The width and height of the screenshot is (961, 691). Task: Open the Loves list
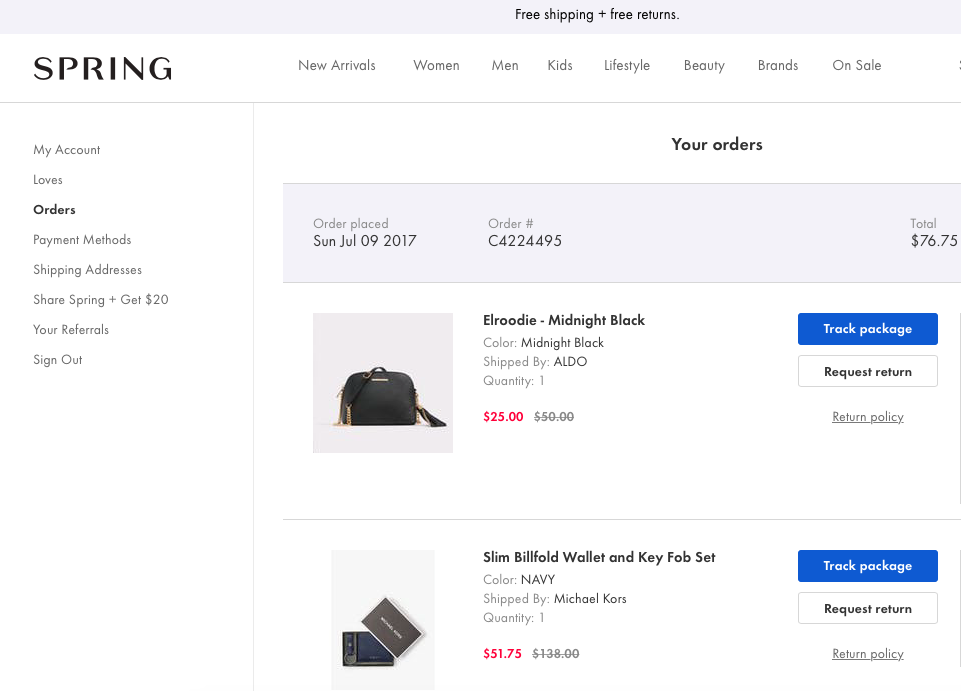pos(48,180)
